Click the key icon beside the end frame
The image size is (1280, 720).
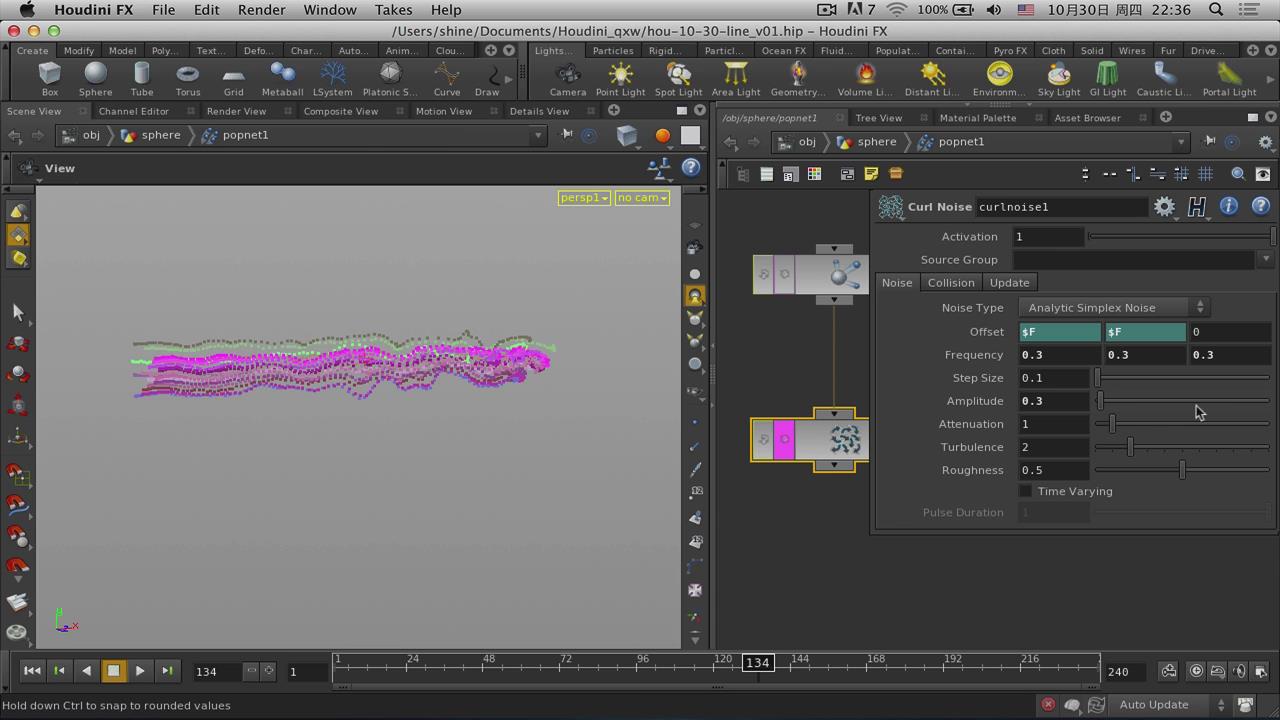[1169, 671]
